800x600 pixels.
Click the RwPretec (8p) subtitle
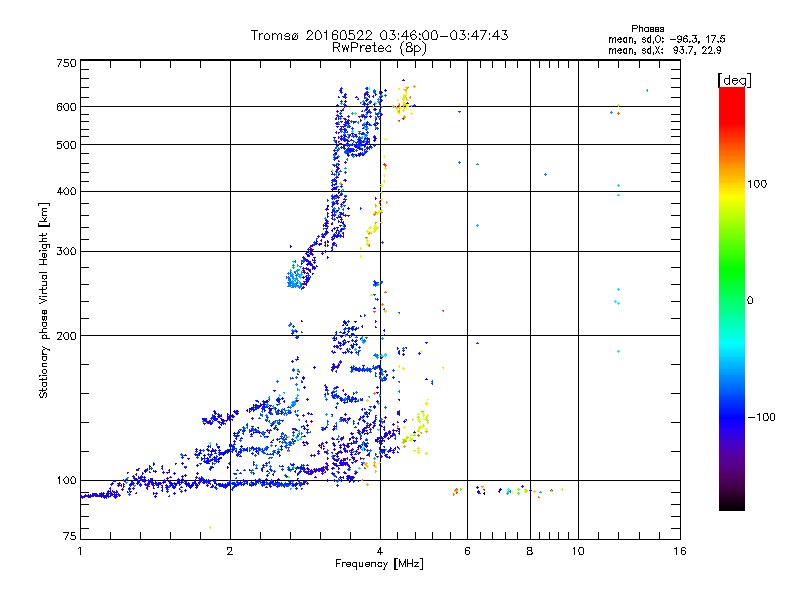point(379,47)
